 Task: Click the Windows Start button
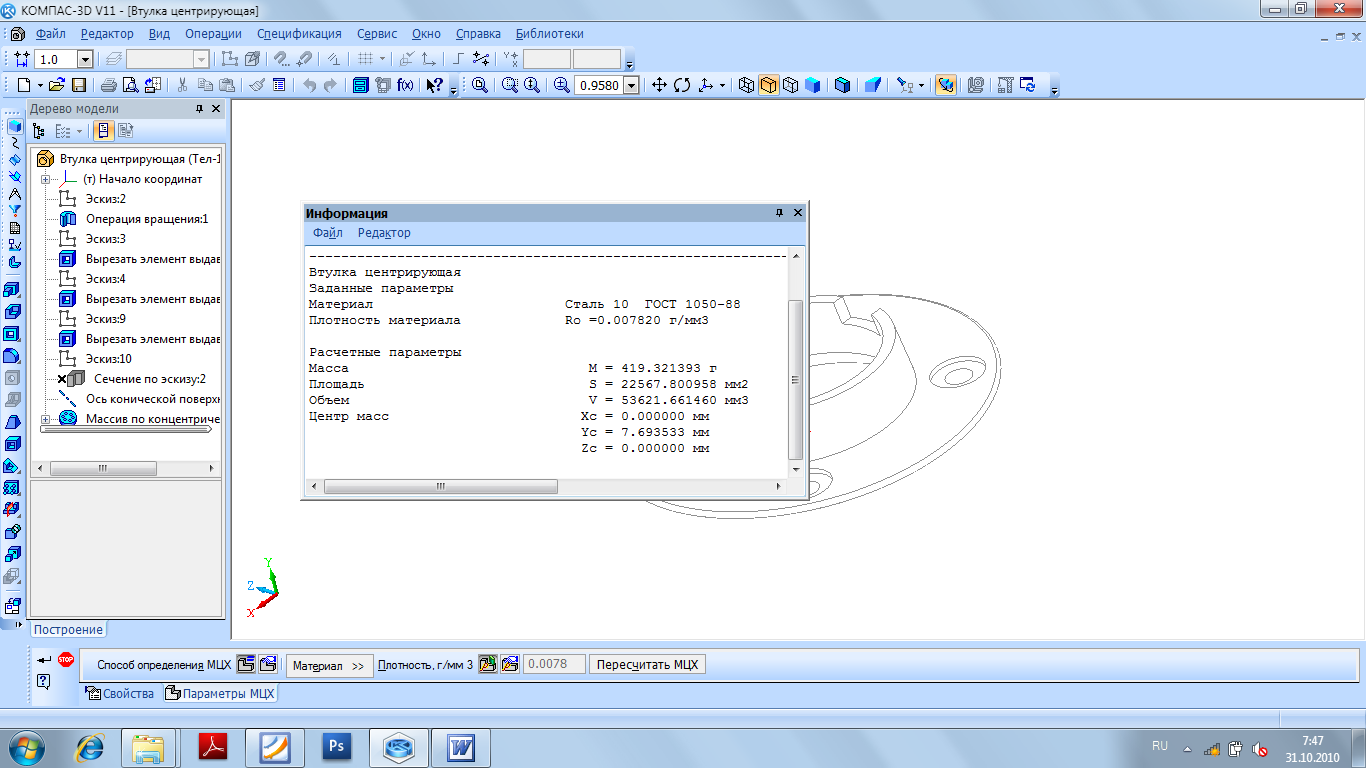pos(25,746)
